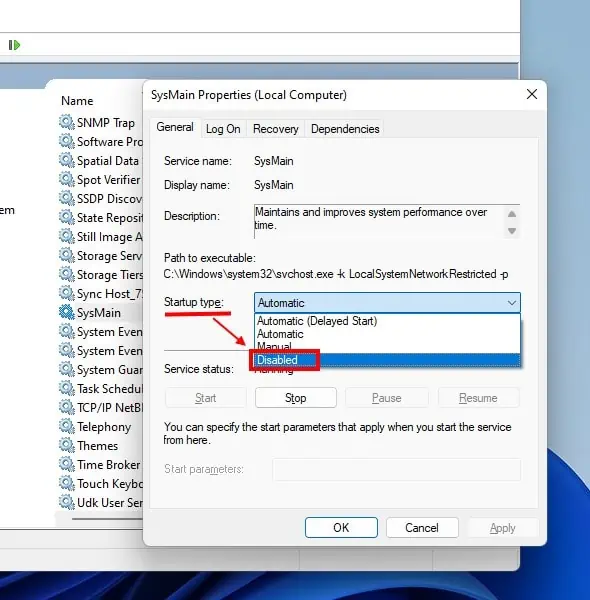Confirm the dialog with OK
Viewport: 590px width, 600px height.
[x=341, y=528]
